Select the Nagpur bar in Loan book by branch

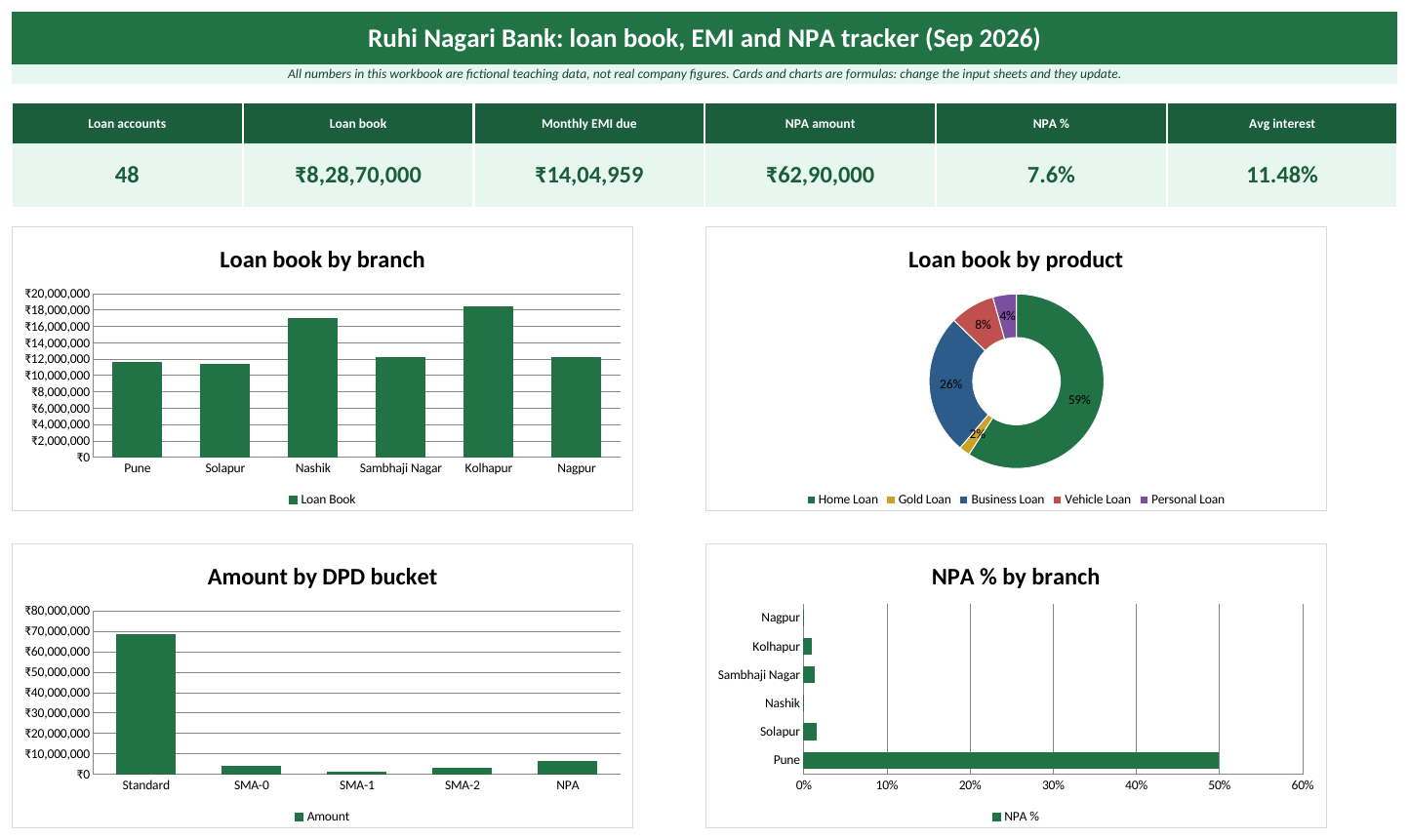tap(576, 407)
